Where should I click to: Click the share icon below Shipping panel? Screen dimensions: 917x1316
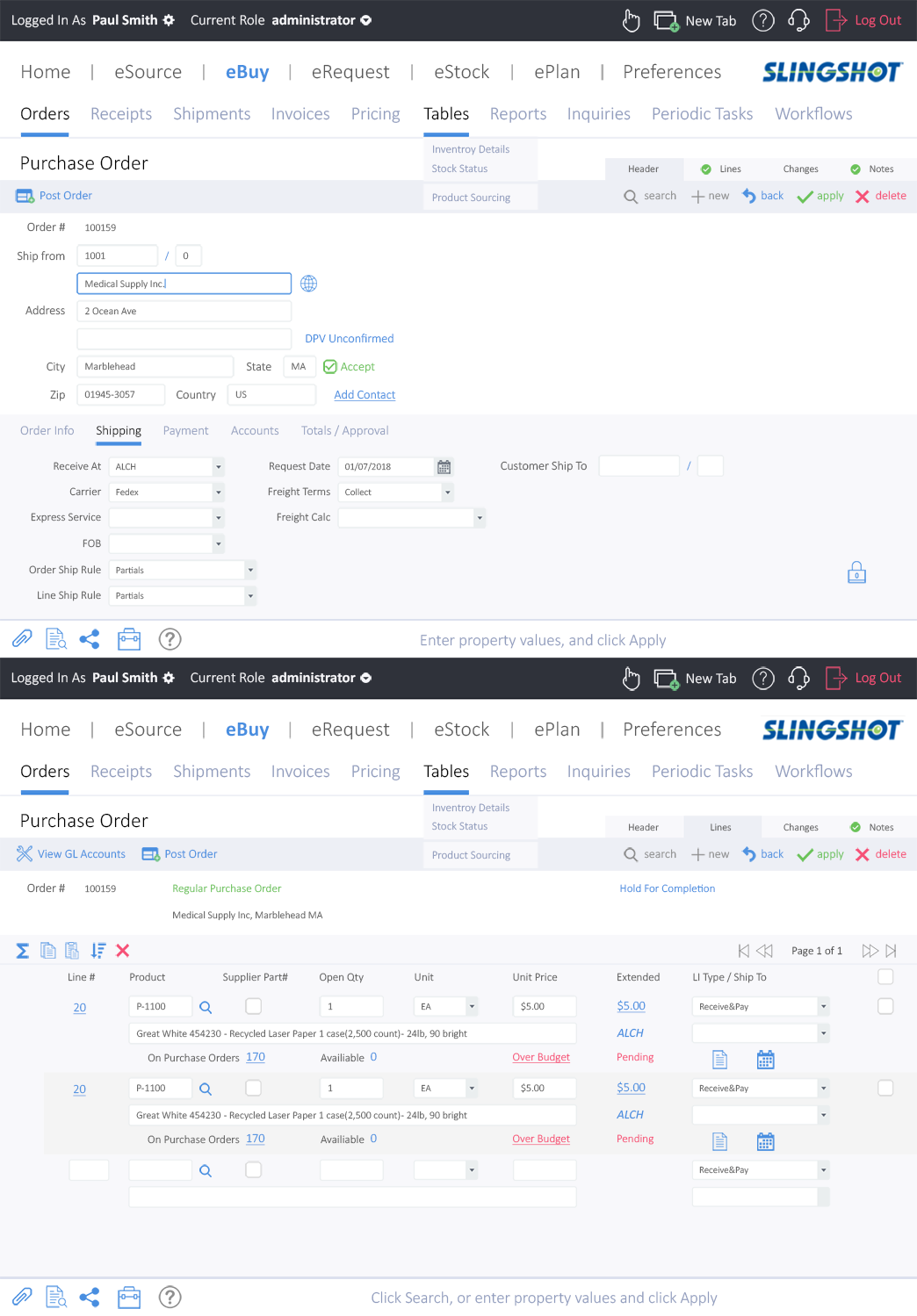click(x=90, y=639)
